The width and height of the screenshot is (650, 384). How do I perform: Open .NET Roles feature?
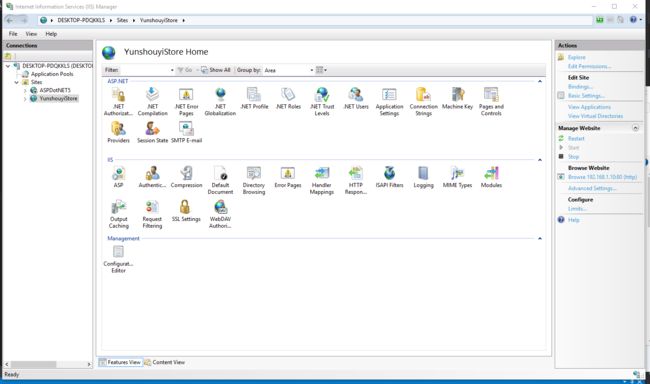click(x=288, y=98)
